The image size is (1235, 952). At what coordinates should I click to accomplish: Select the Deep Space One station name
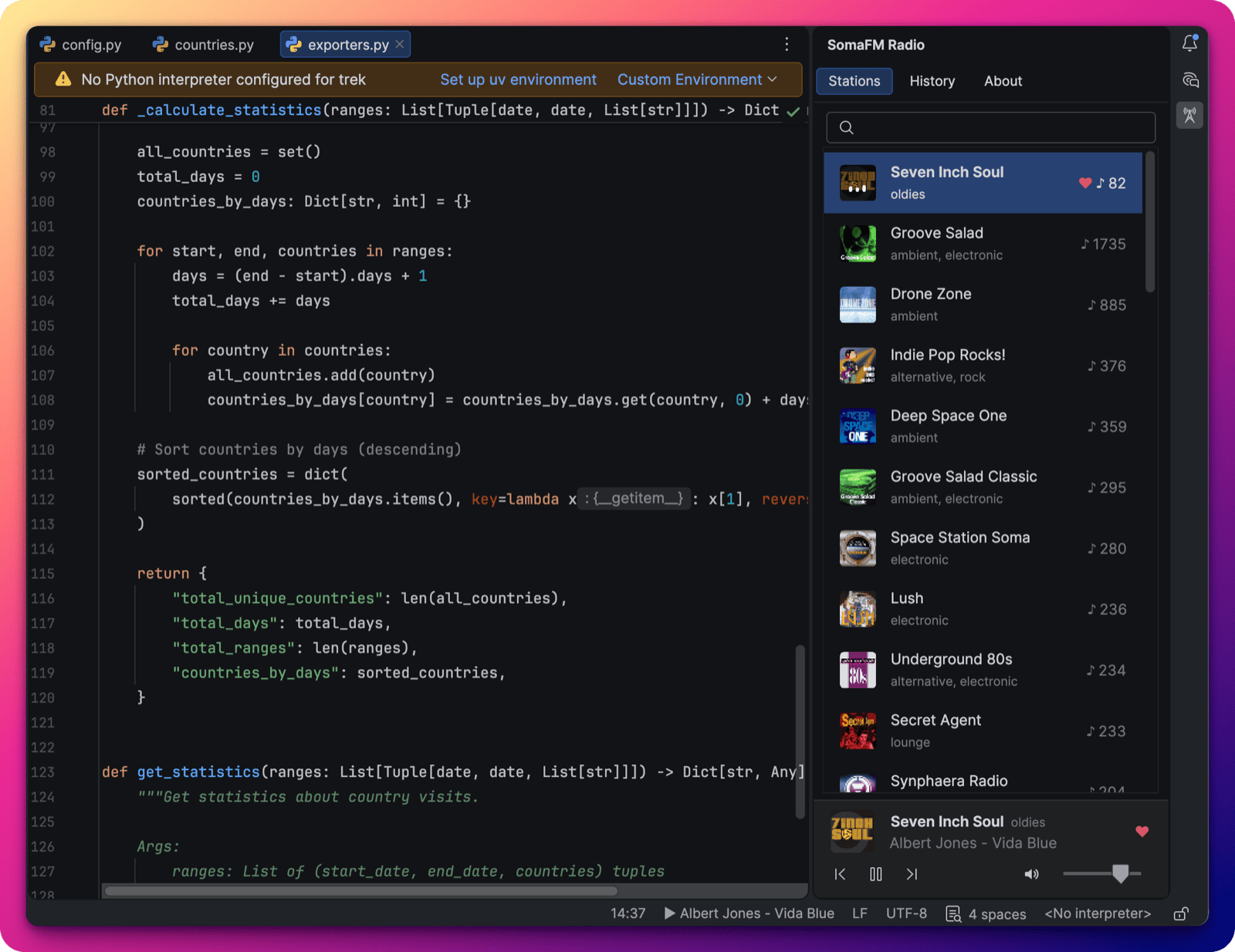pyautogui.click(x=949, y=415)
